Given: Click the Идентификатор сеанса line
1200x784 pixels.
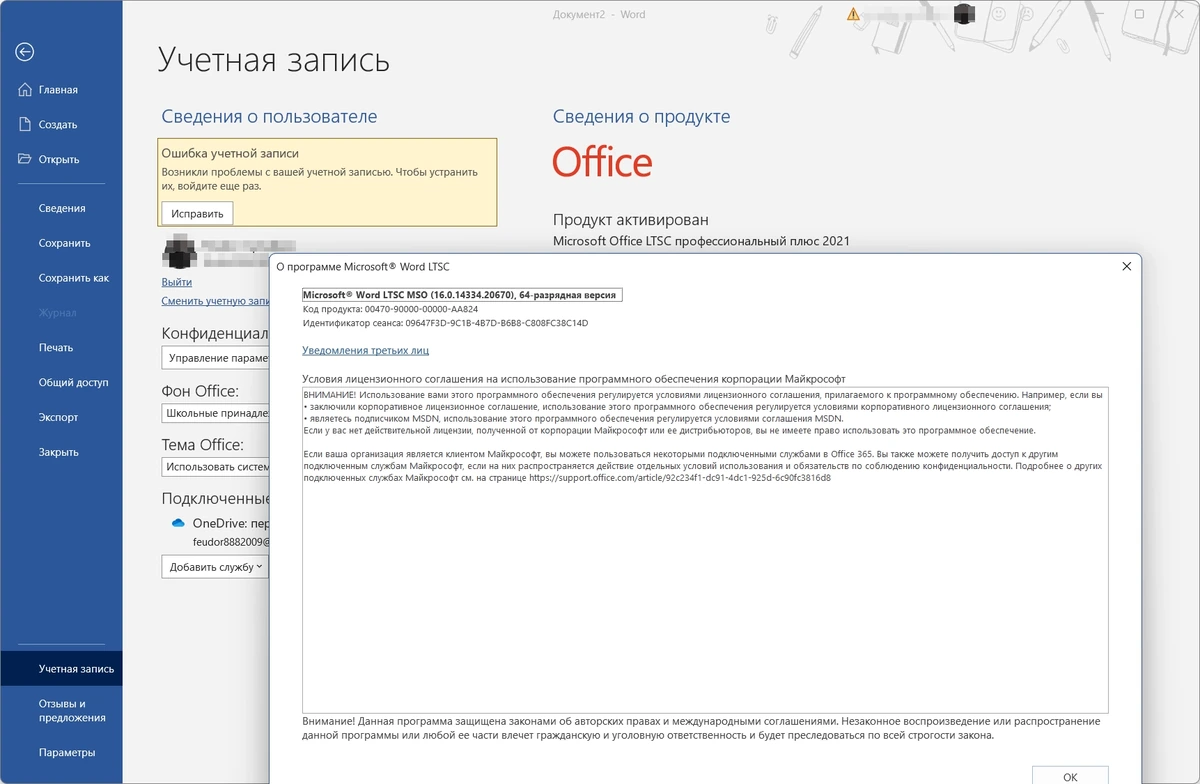Looking at the screenshot, I should click(445, 323).
